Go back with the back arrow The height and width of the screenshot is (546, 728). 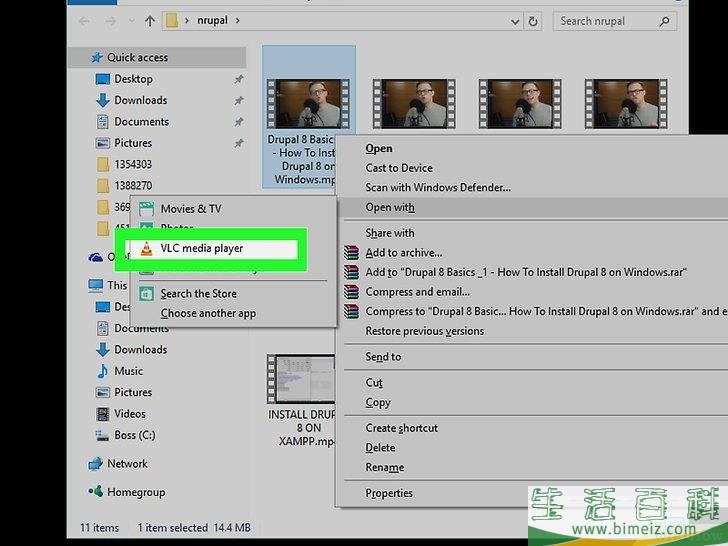(84, 21)
